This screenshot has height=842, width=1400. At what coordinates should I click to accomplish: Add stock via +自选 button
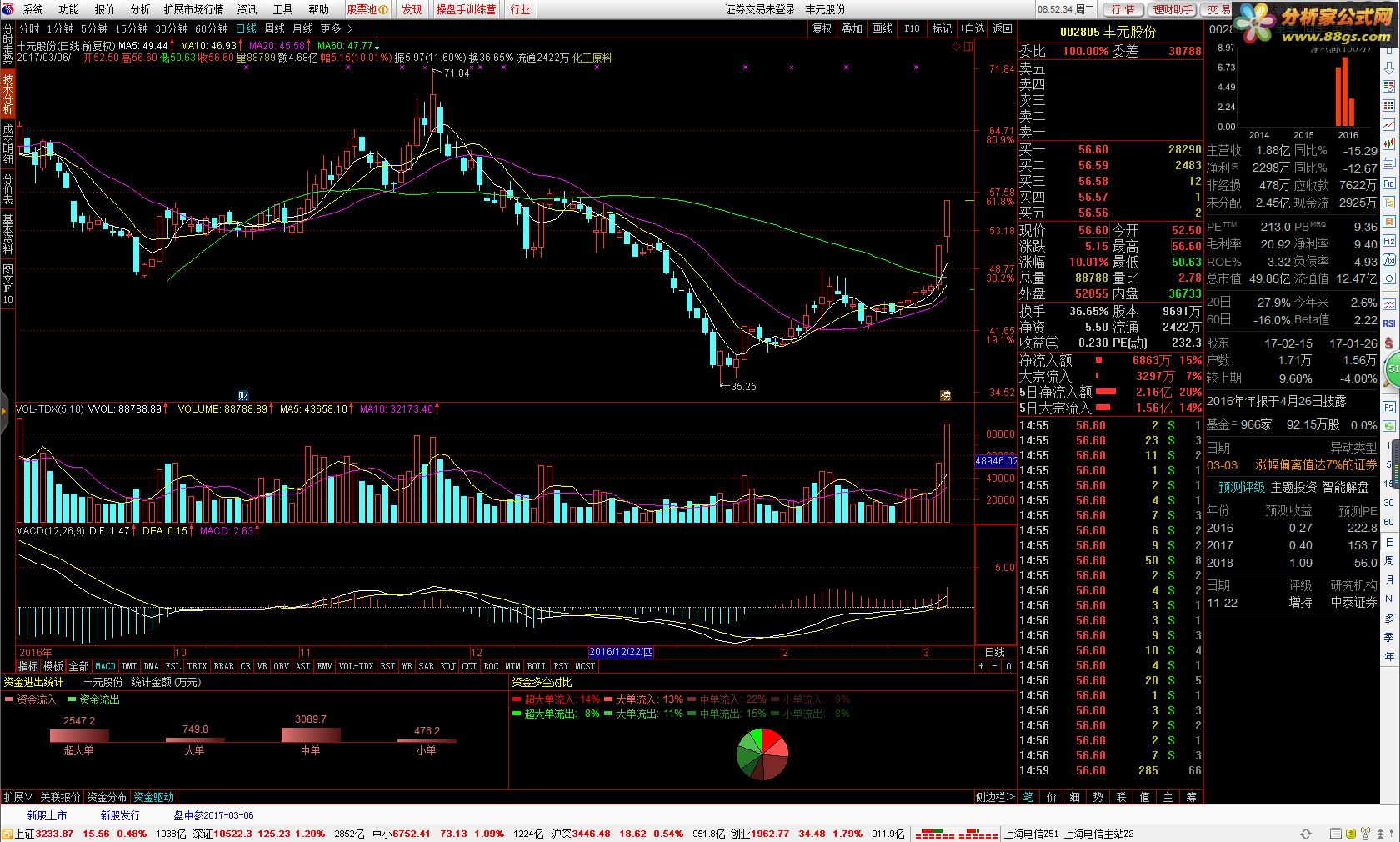(x=972, y=28)
